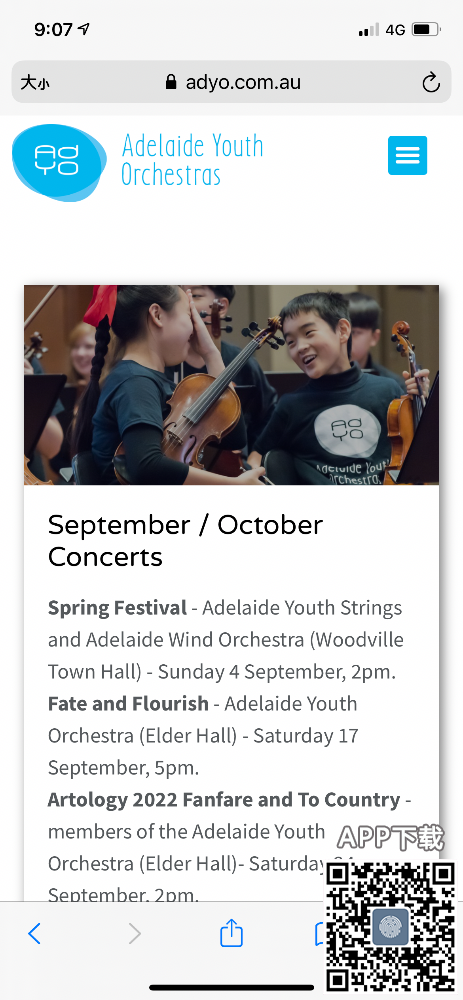Open the 大小 text size menu

(x=34, y=82)
